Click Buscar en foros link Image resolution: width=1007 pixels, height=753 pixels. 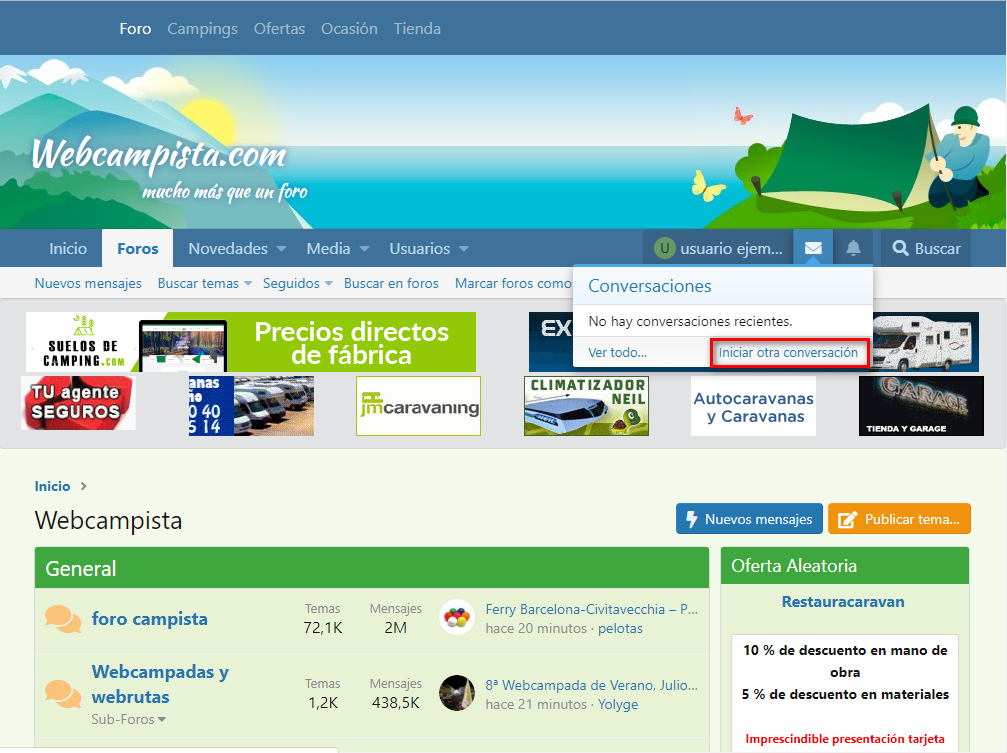coord(391,283)
